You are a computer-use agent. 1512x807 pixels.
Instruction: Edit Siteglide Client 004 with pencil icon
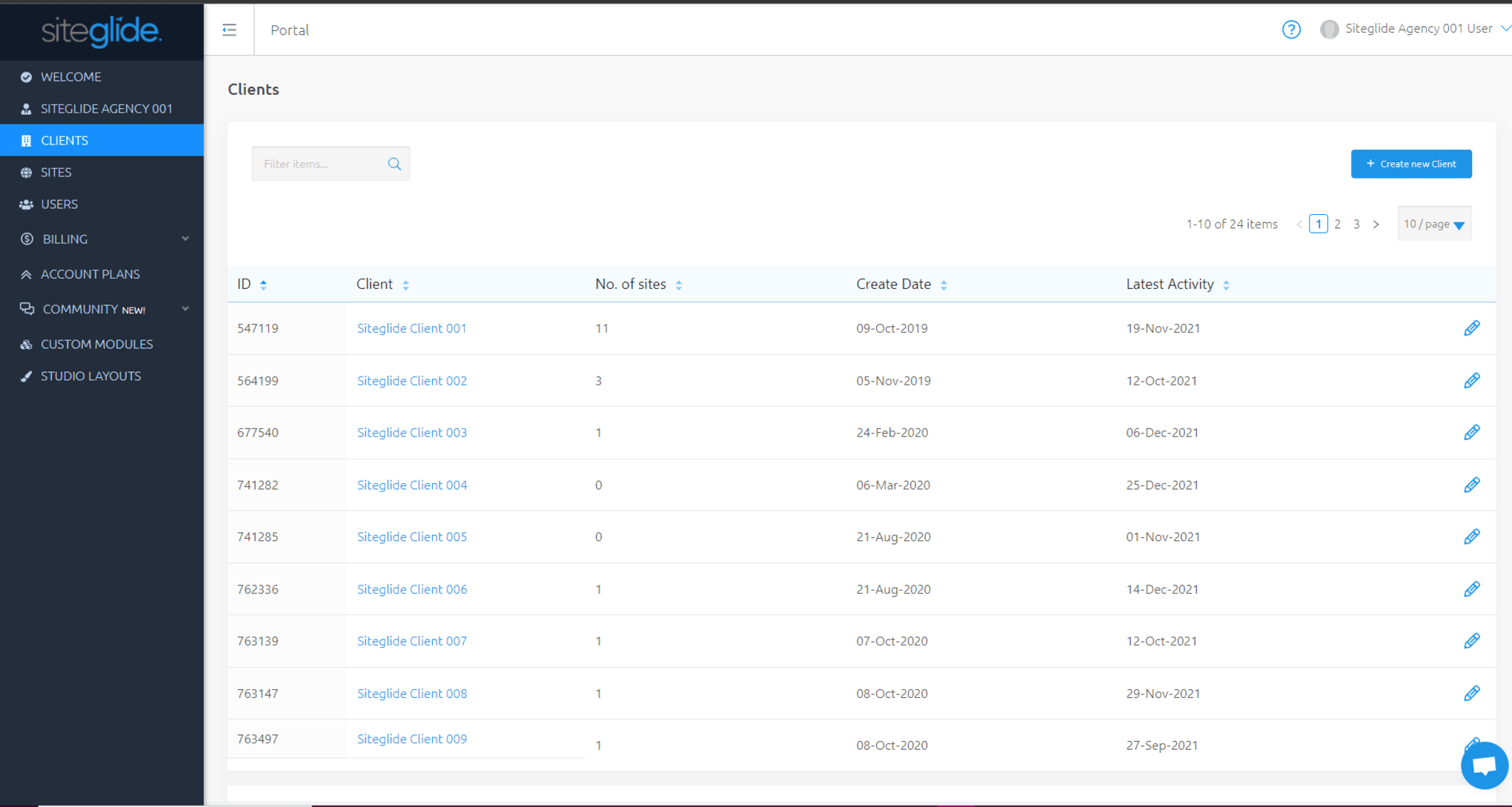click(1472, 485)
